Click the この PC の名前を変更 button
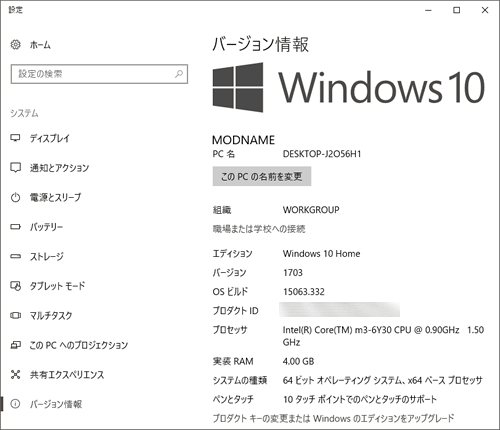 [x=262, y=176]
